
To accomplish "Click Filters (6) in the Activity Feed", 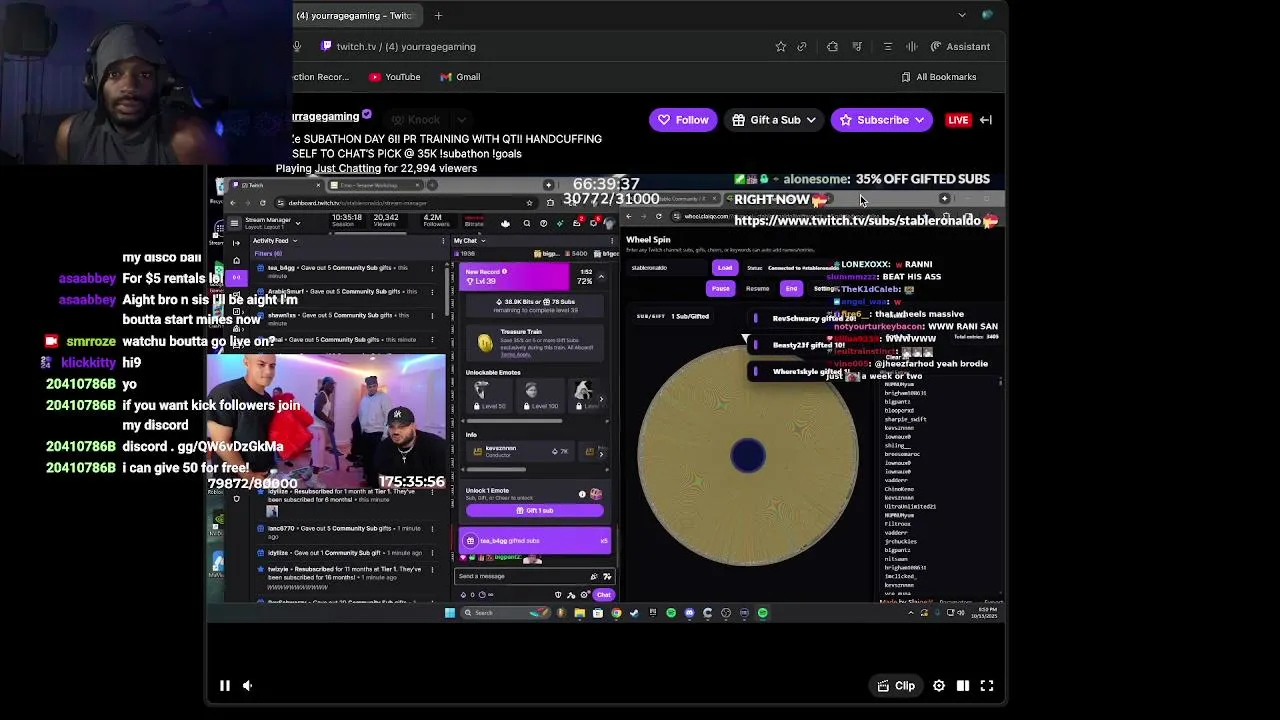I will click(268, 254).
